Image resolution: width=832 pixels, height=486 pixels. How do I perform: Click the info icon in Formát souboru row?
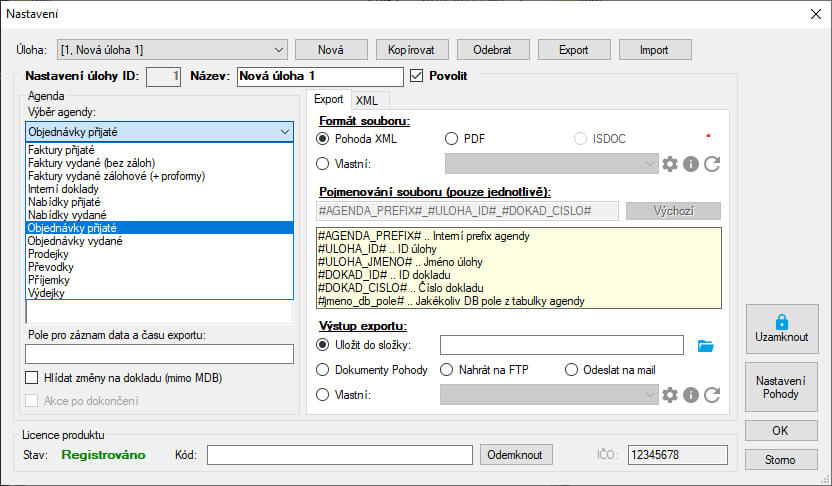tap(691, 164)
